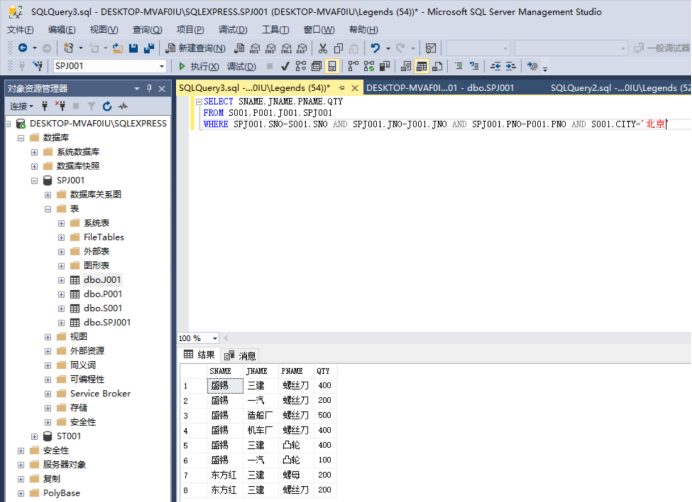Image resolution: width=692 pixels, height=502 pixels.
Task: Expand the 视图 folder
Action: coord(48,337)
